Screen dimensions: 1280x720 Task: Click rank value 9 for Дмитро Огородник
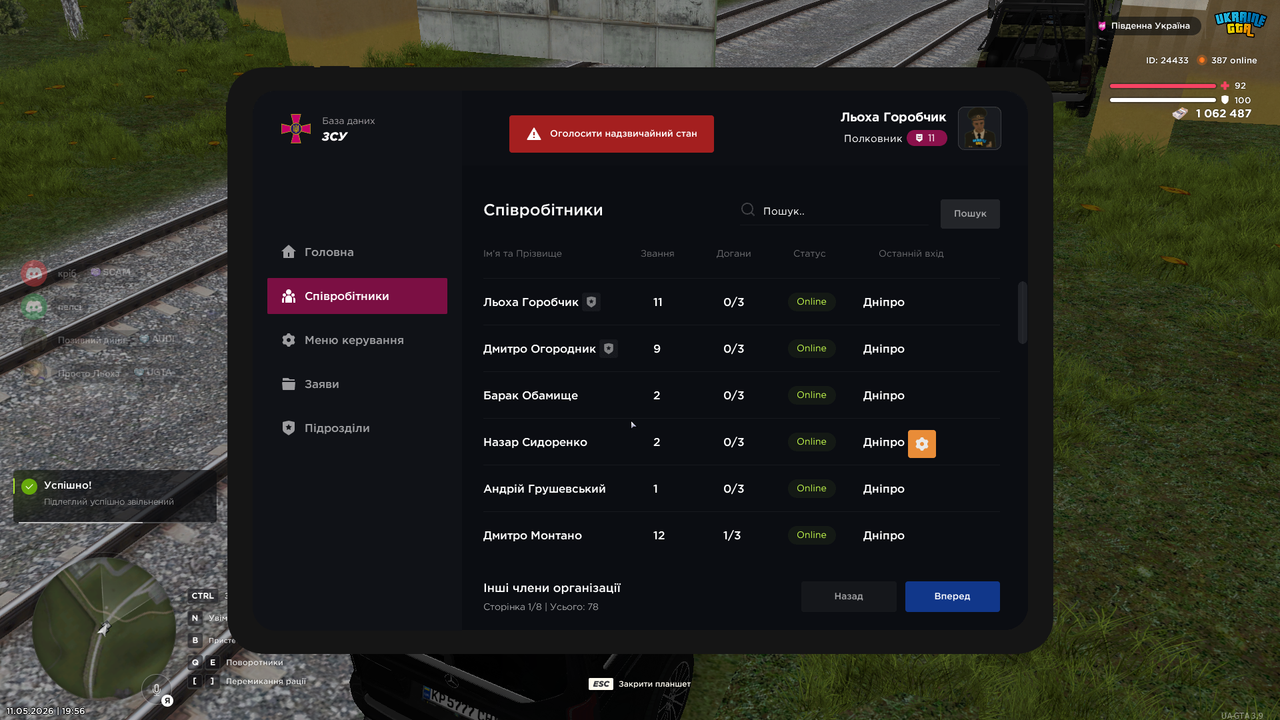[657, 349]
